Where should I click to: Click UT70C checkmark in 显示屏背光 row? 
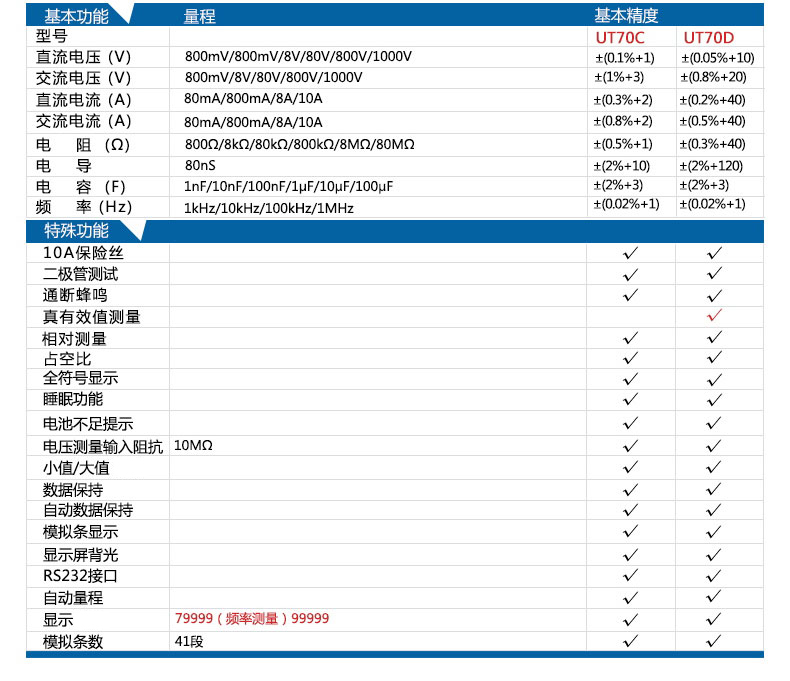[x=630, y=555]
